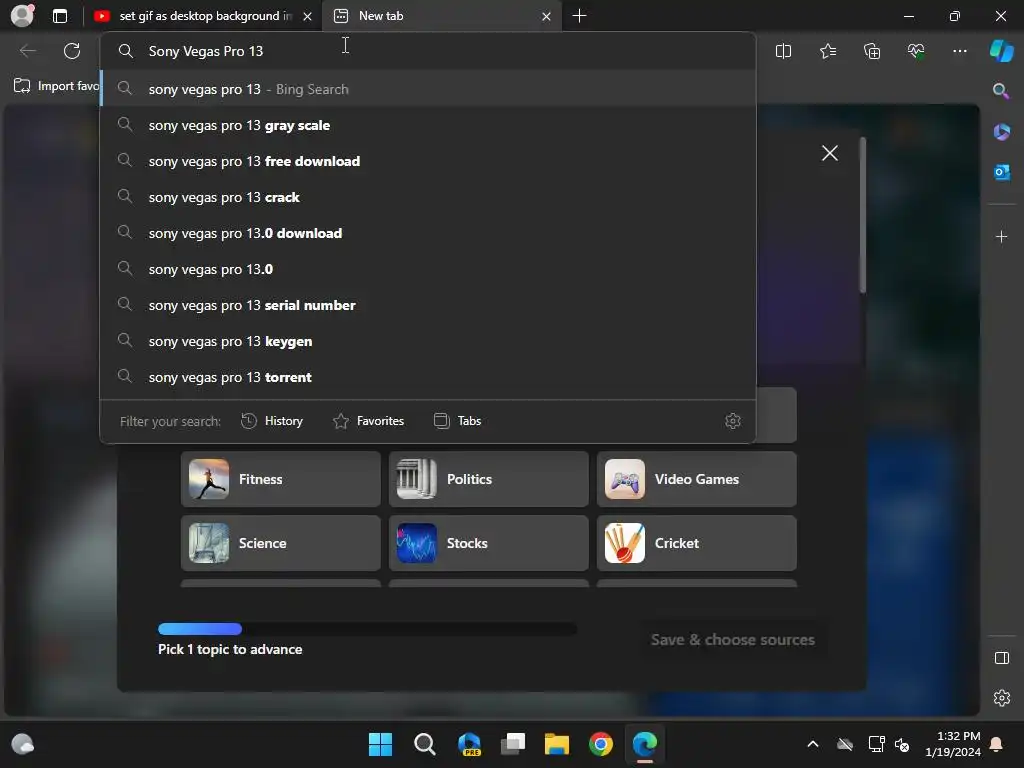Refresh the current page
Screen dimensions: 1024x768
pos(72,51)
